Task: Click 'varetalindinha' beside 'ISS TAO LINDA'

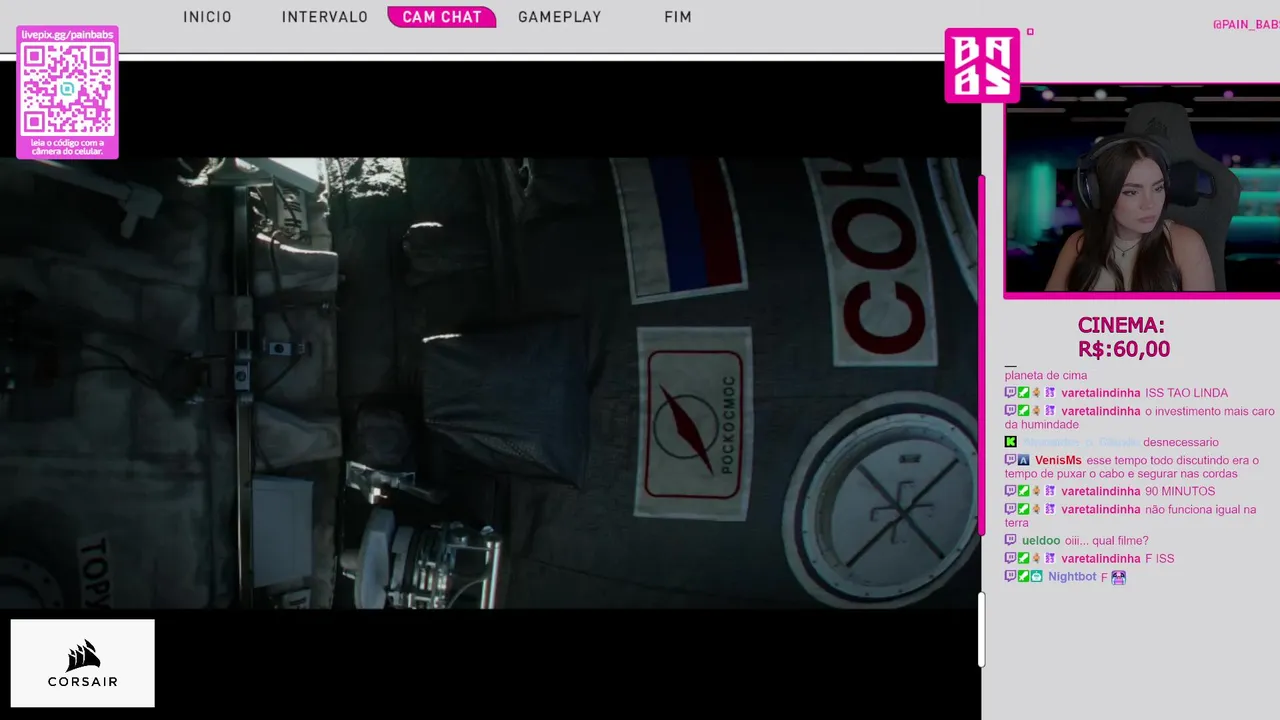Action: pos(1101,393)
